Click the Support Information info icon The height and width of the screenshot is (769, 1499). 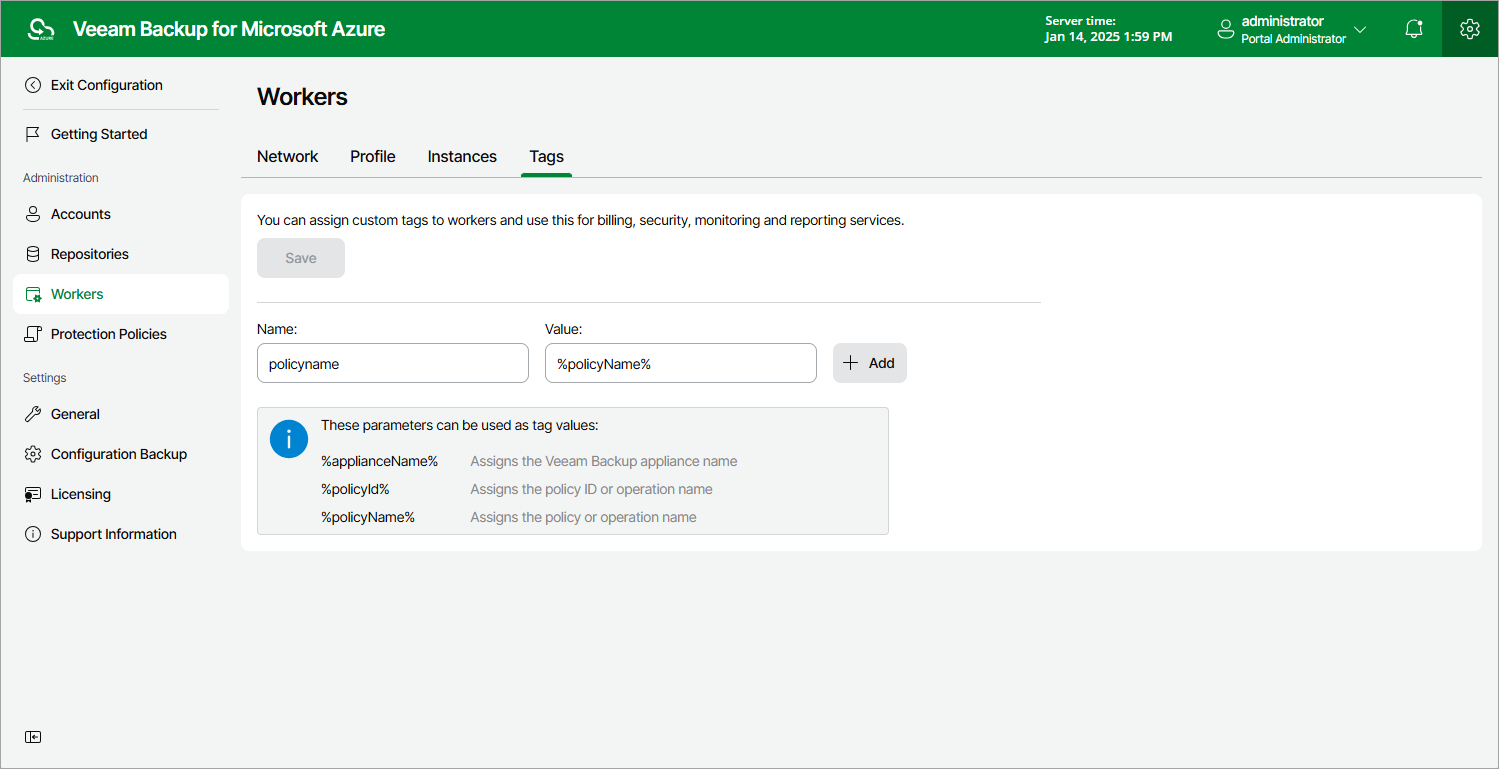(33, 534)
